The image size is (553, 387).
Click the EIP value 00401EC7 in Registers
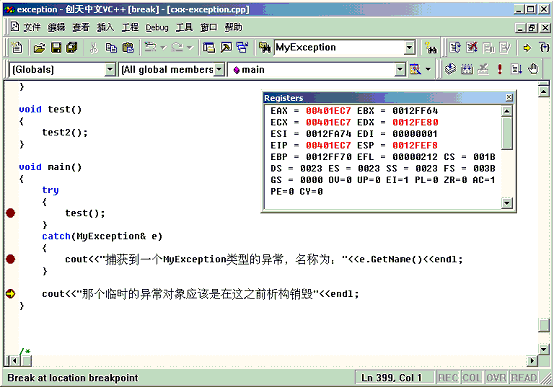pyautogui.click(x=328, y=145)
